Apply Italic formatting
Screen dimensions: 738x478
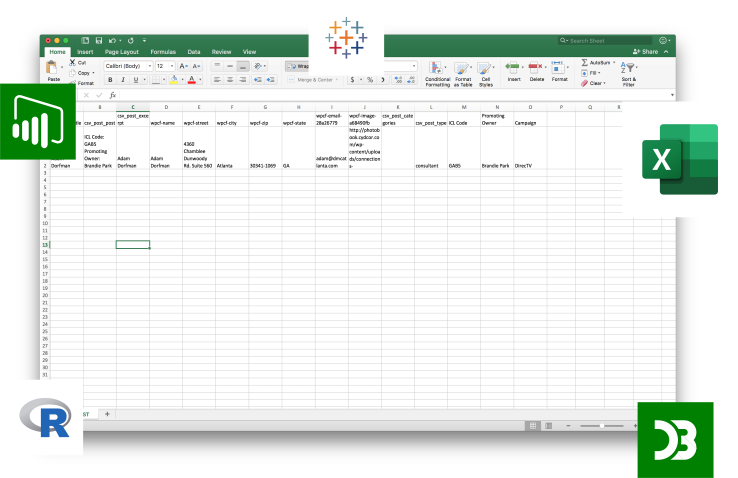[122, 80]
